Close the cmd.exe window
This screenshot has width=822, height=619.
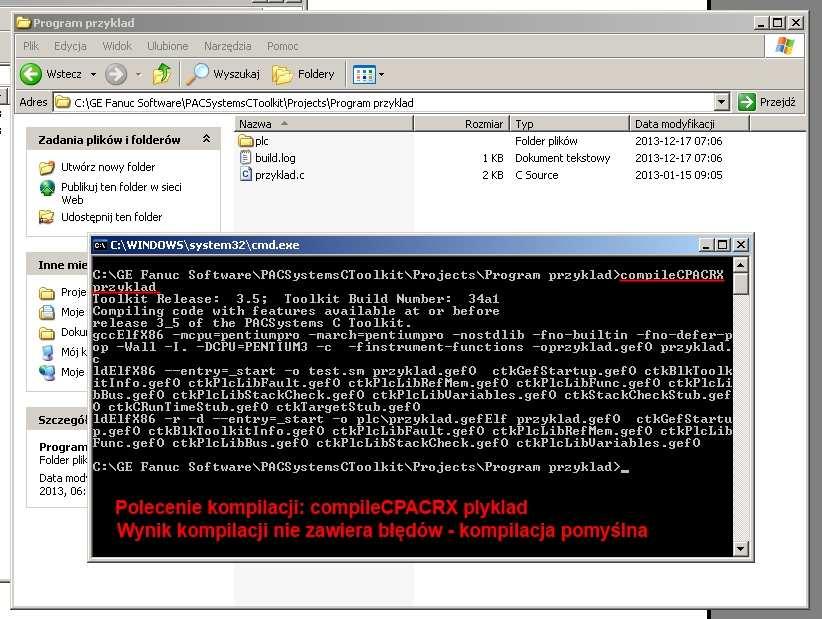coord(741,245)
